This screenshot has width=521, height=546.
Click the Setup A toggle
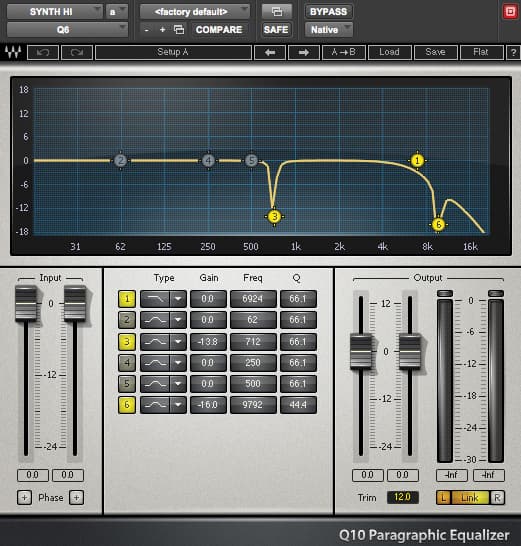coord(173,53)
